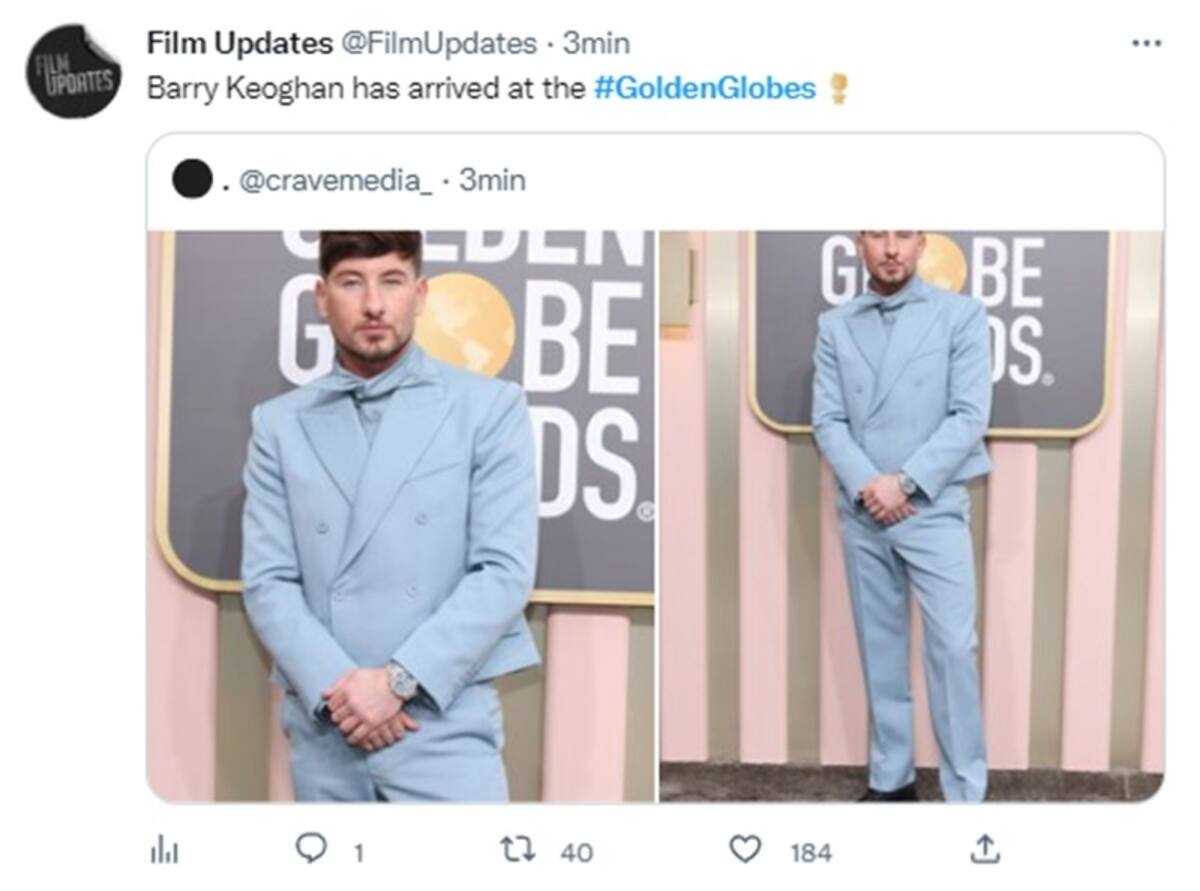Follow the #GoldenGlobes hashtag link
Screen dimensions: 1200x891
(x=704, y=89)
